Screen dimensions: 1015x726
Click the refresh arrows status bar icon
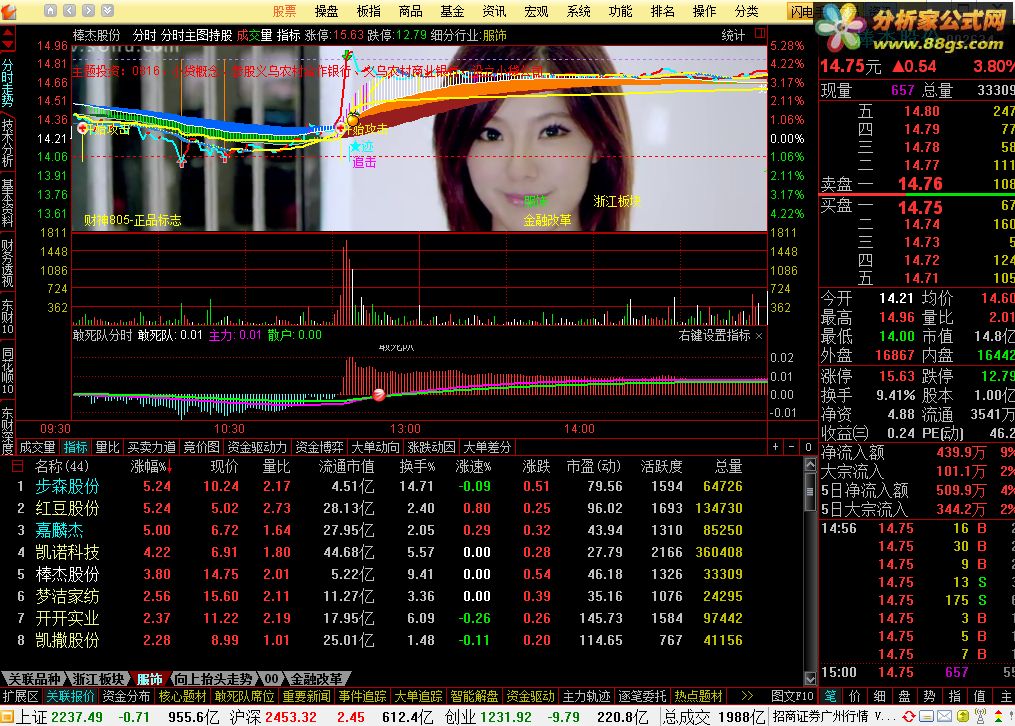pos(909,716)
